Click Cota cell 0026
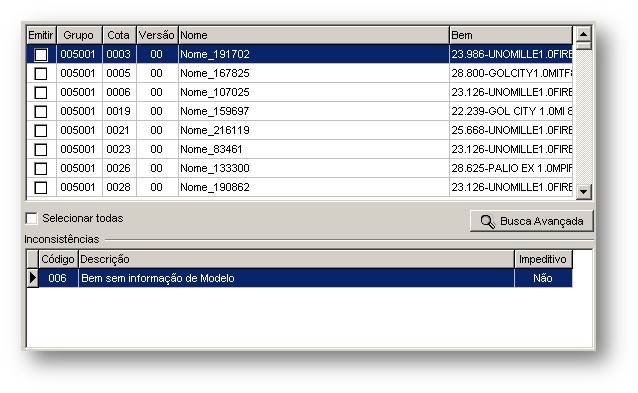 pyautogui.click(x=119, y=168)
